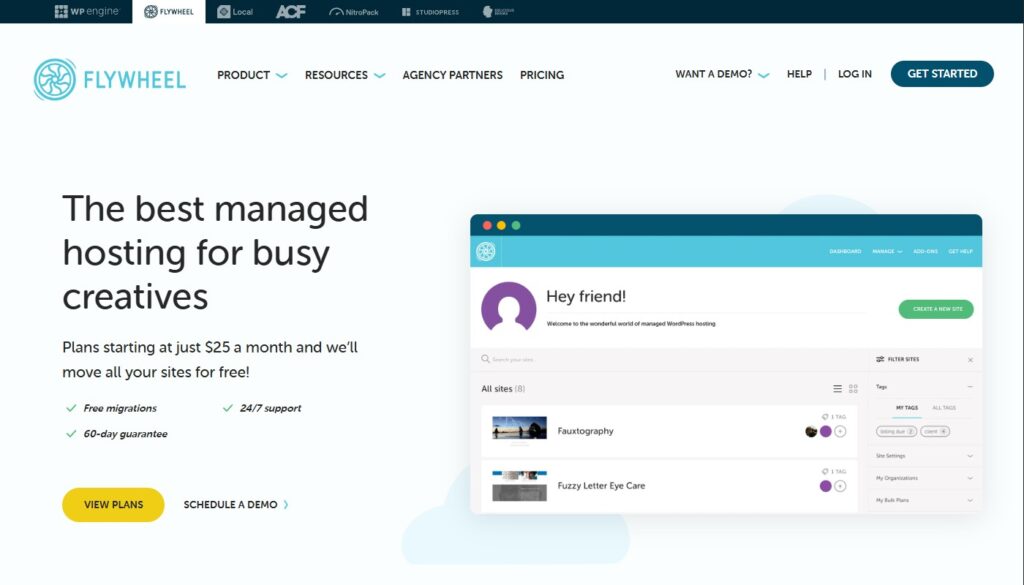Screen dimensions: 1024x585
Task: Open Agency Partners page
Action: [453, 75]
